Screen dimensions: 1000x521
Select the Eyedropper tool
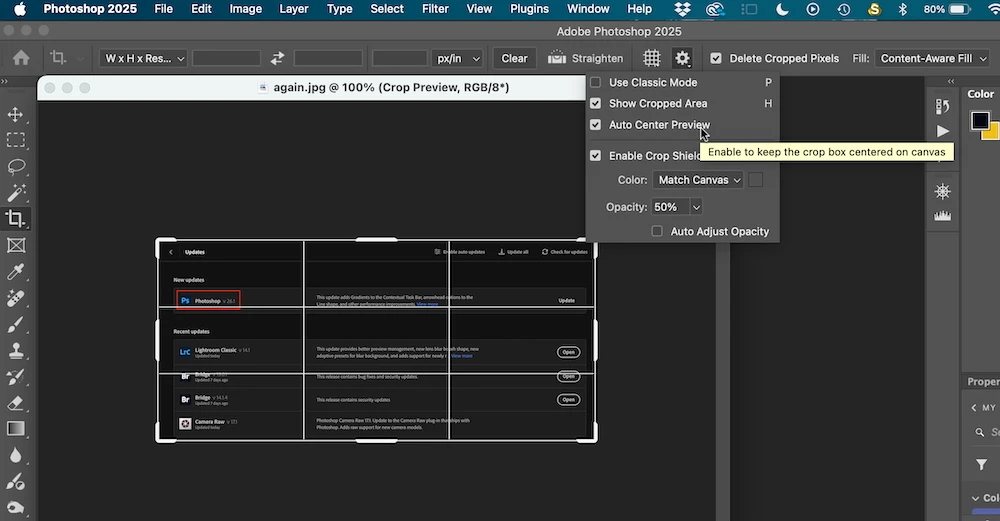click(x=15, y=272)
